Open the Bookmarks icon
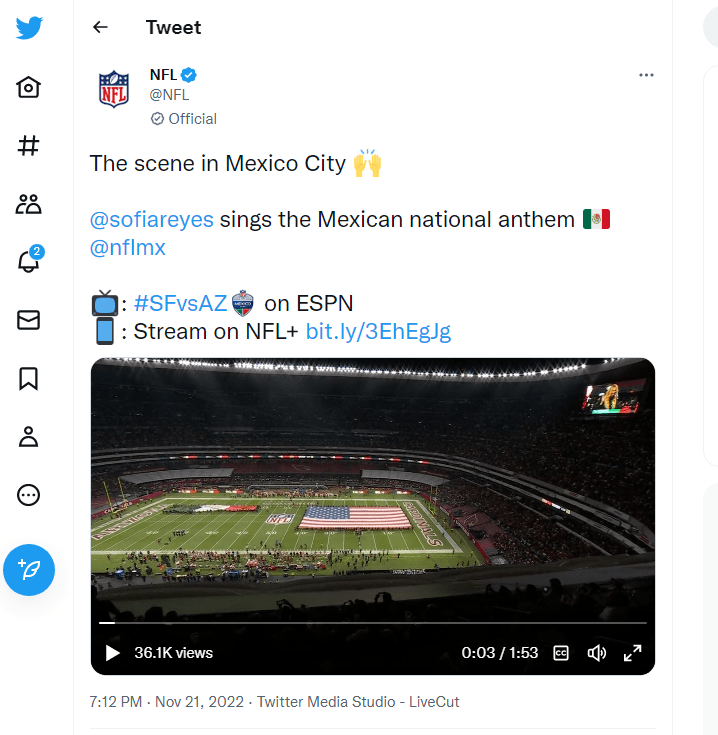718x735 pixels. (29, 378)
